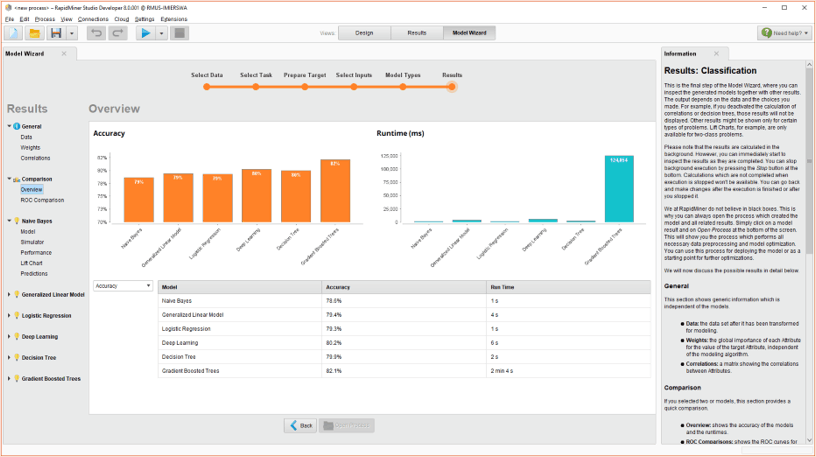Click the redo arrow icon
This screenshot has width=816, height=457.
click(x=118, y=33)
